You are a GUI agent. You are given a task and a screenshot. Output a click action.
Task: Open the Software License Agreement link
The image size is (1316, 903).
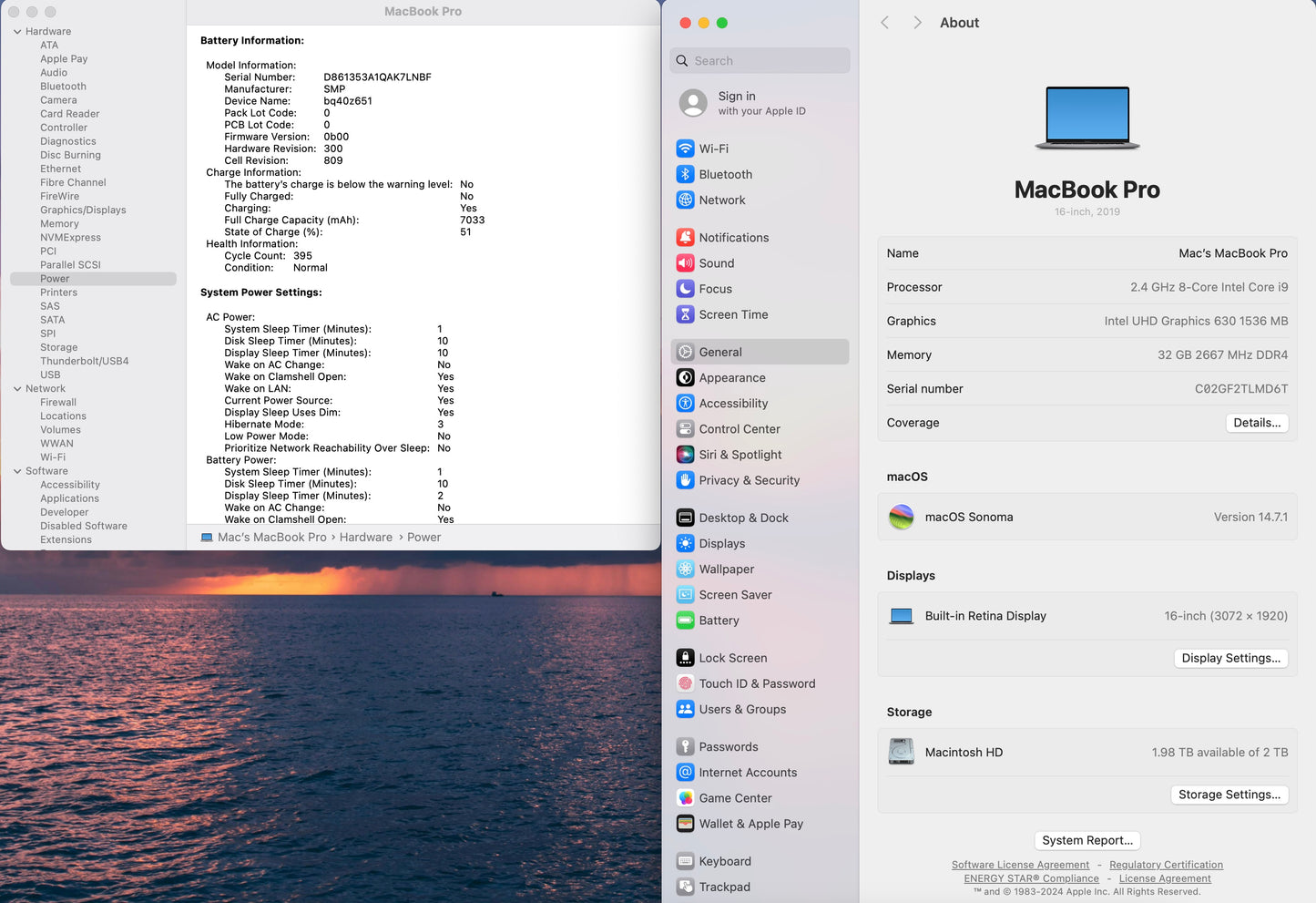click(1020, 865)
